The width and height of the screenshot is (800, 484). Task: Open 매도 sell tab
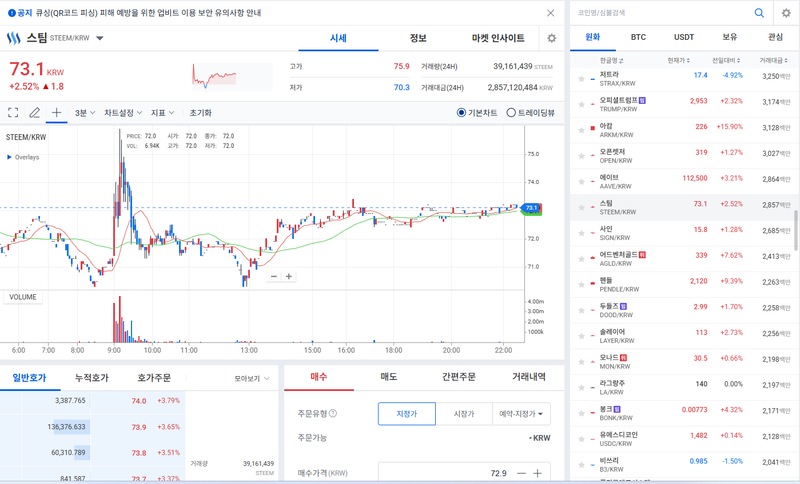pos(389,377)
